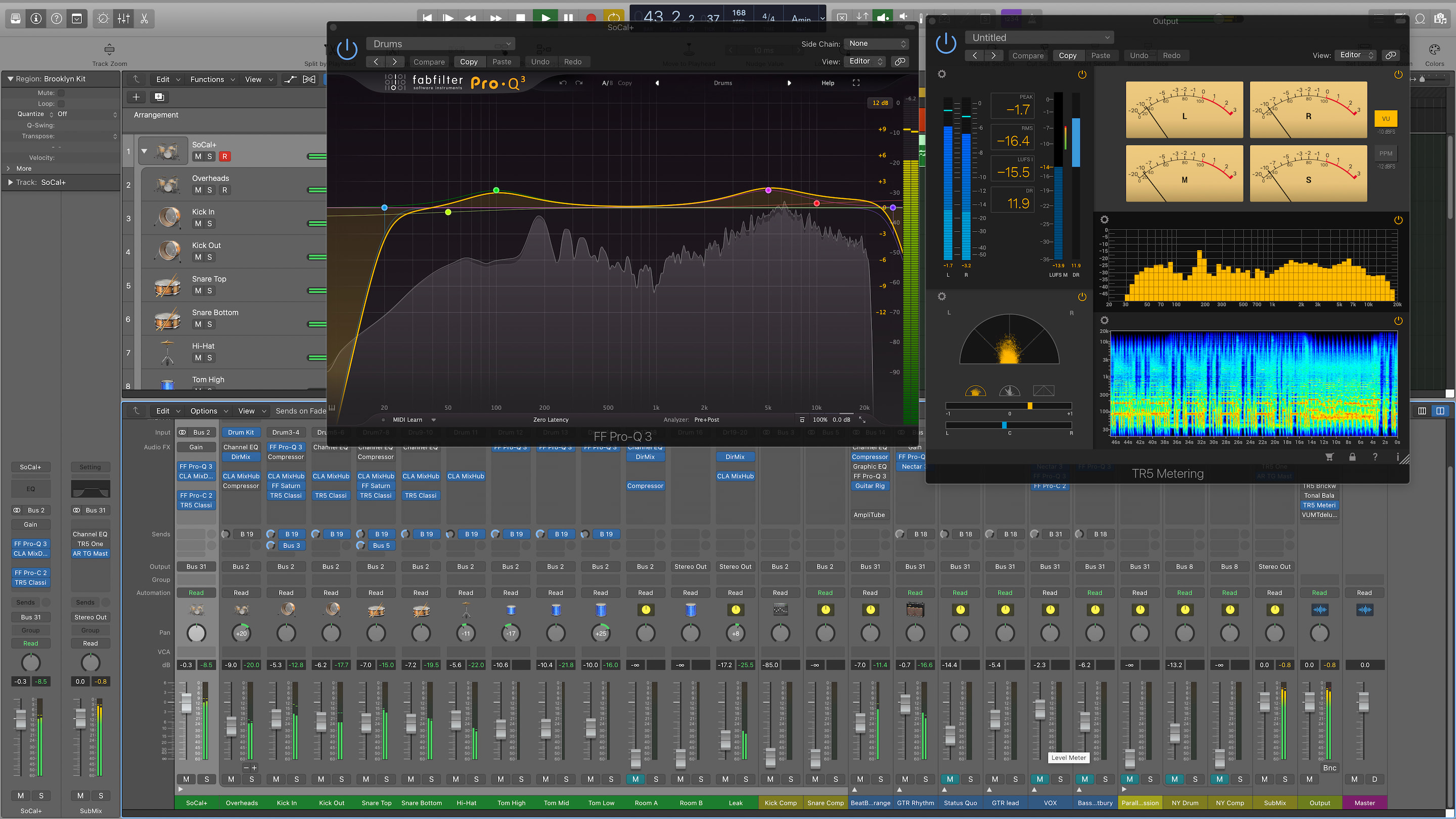The image size is (1456, 819).
Task: Open the TR5 View Editor dropdown
Action: pos(1355,55)
